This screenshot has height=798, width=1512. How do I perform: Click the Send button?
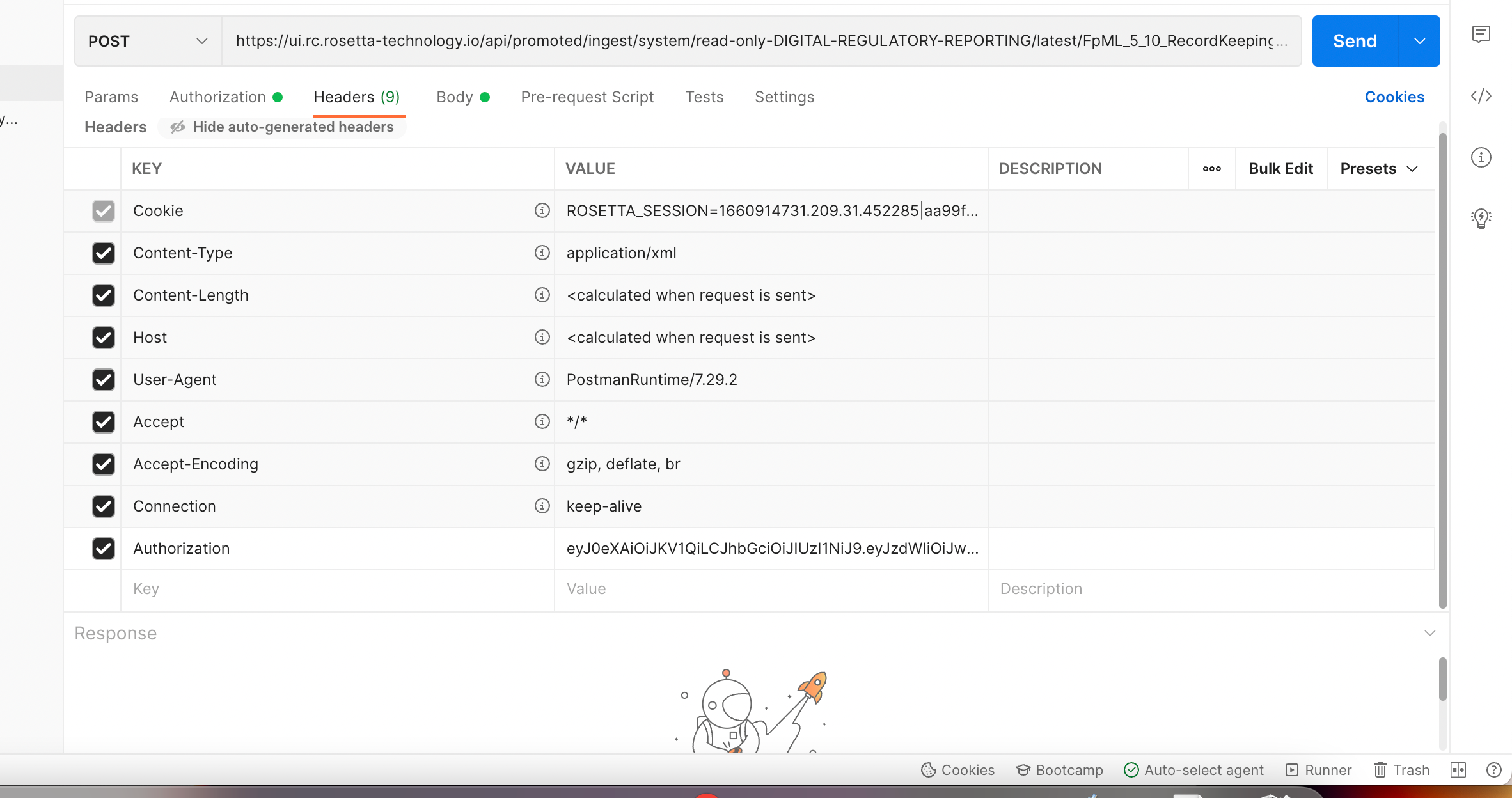[1354, 41]
